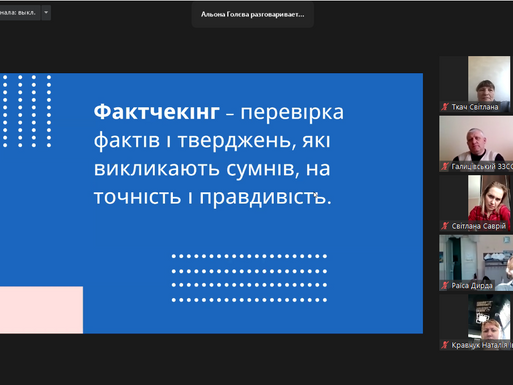Click the muted mic icon of Кравчук Наталія
This screenshot has height=385, width=513.
click(445, 345)
